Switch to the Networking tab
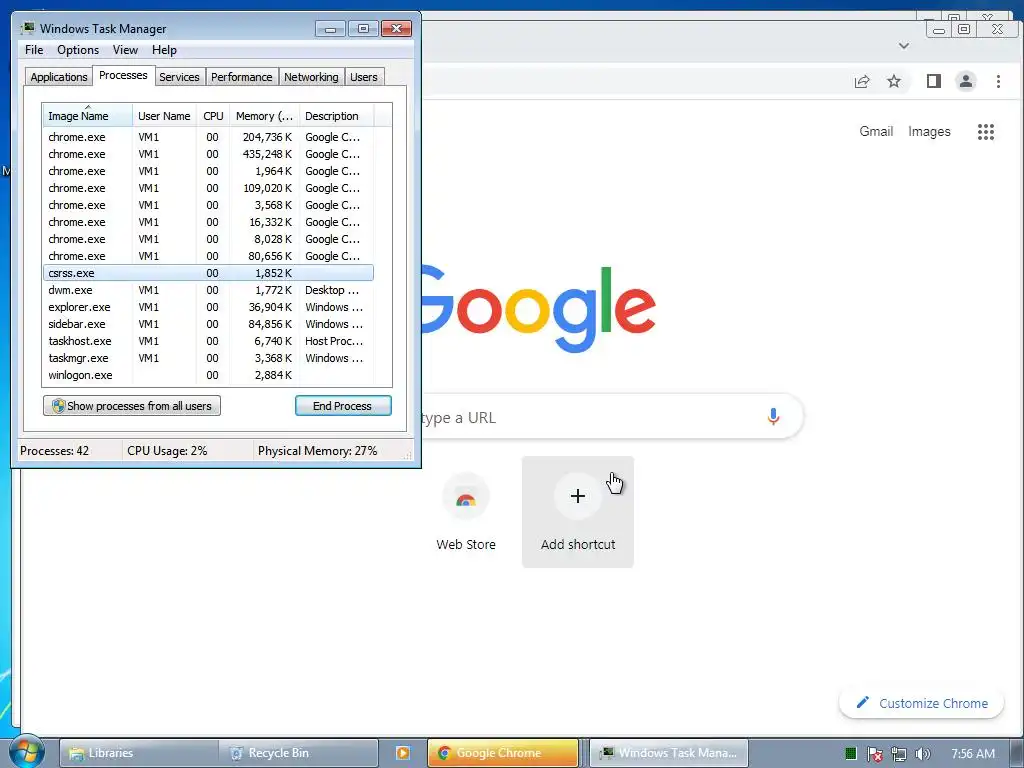Screen dimensions: 1024x768 (x=311, y=77)
